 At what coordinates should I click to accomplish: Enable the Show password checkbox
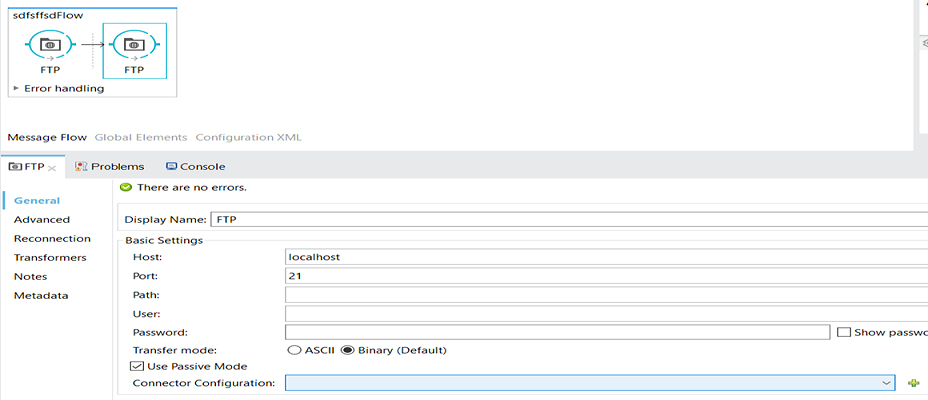pyautogui.click(x=844, y=332)
